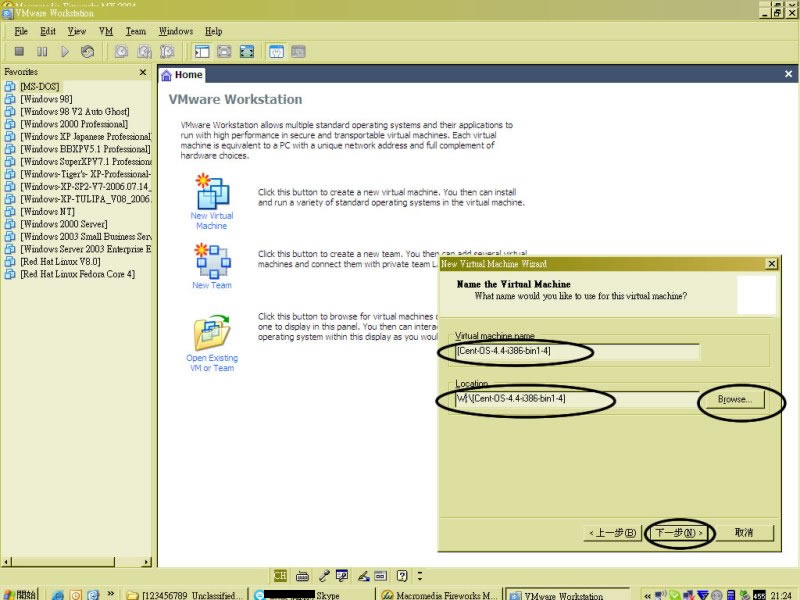Image resolution: width=800 pixels, height=600 pixels.
Task: Open the Team menu
Action: point(136,31)
